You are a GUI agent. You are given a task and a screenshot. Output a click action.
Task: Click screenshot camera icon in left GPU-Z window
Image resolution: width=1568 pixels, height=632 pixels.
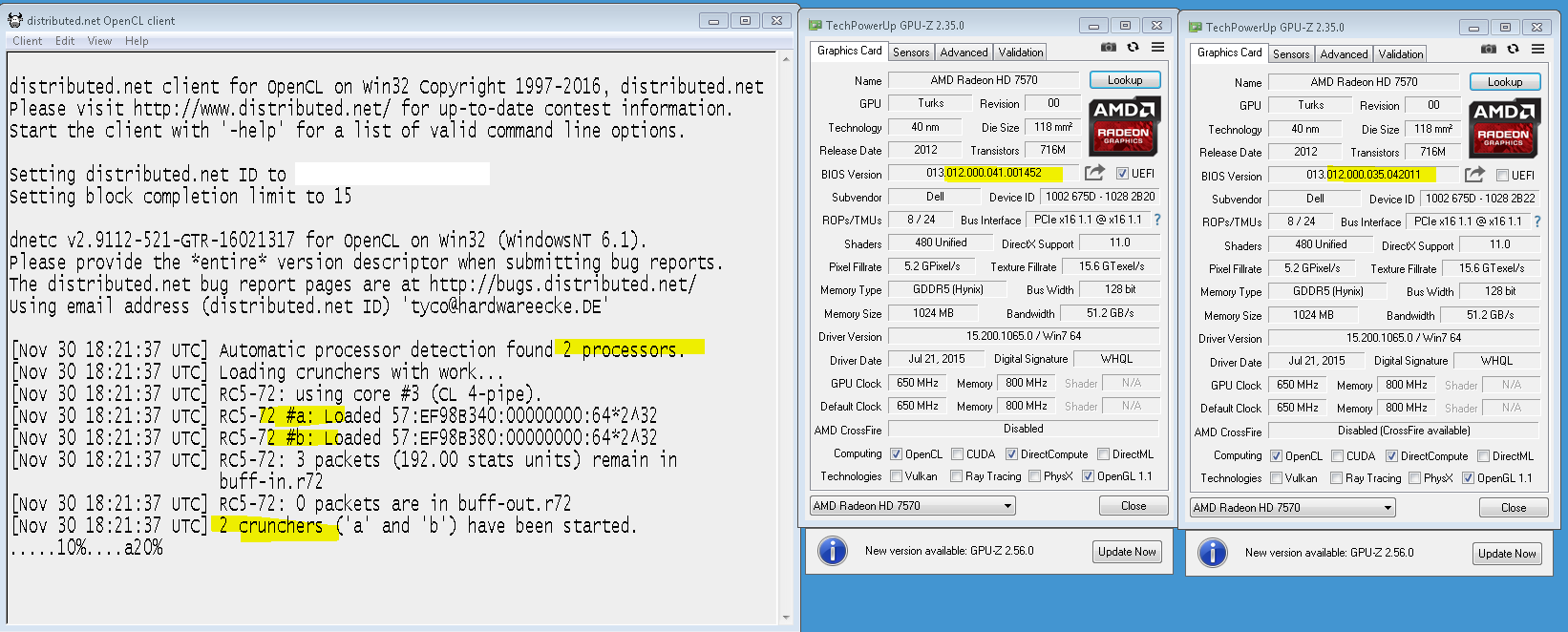pos(1108,47)
